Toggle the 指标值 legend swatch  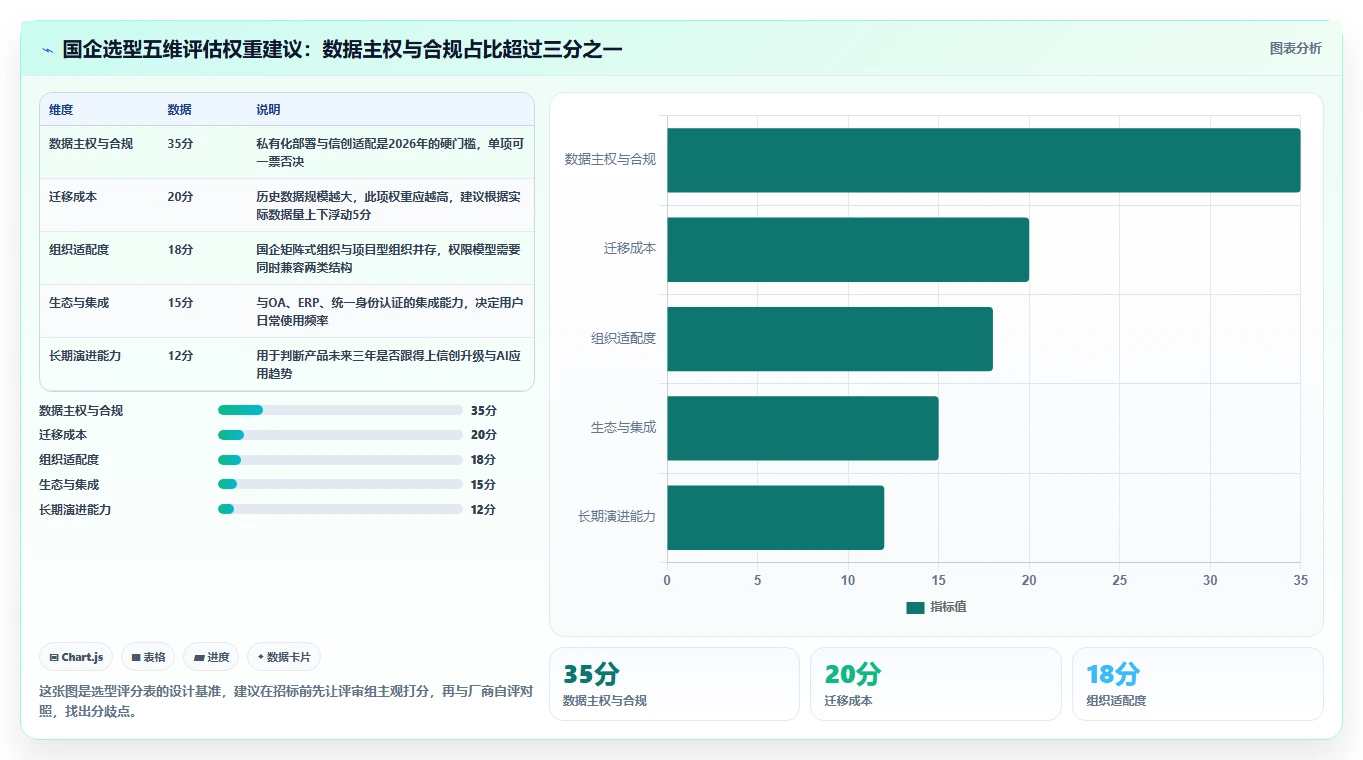click(x=915, y=607)
